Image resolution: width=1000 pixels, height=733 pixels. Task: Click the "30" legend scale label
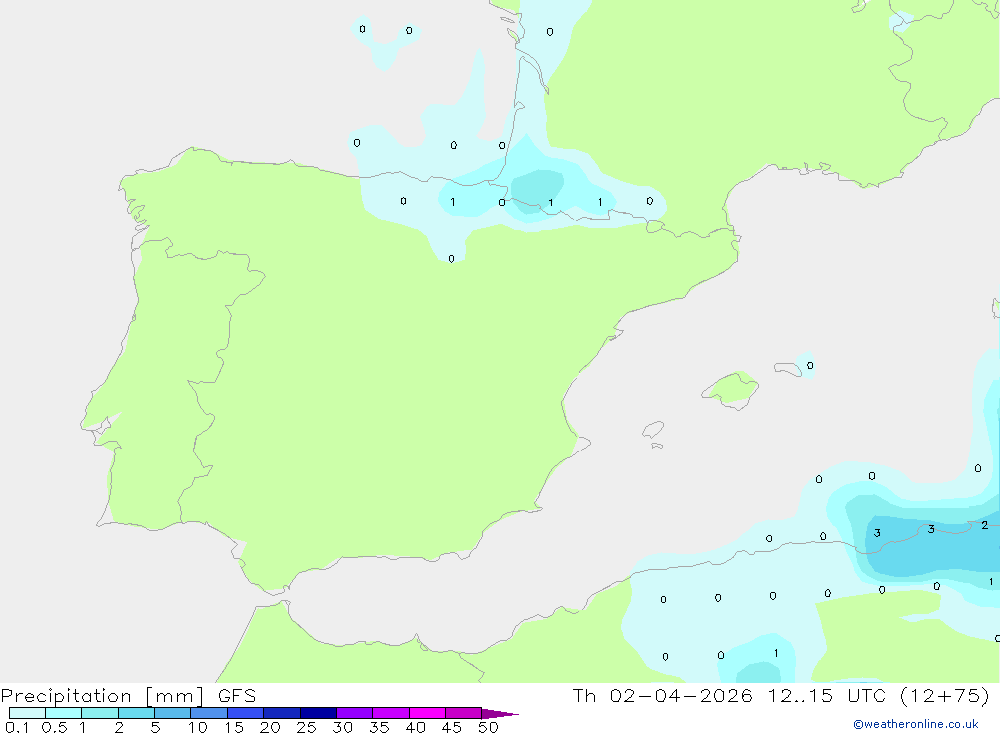[343, 727]
